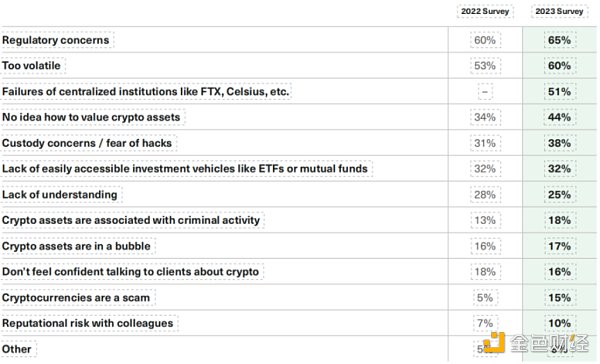This screenshot has height=364, width=600.
Task: Select No idea how to value crypto assets
Action: tap(91, 117)
